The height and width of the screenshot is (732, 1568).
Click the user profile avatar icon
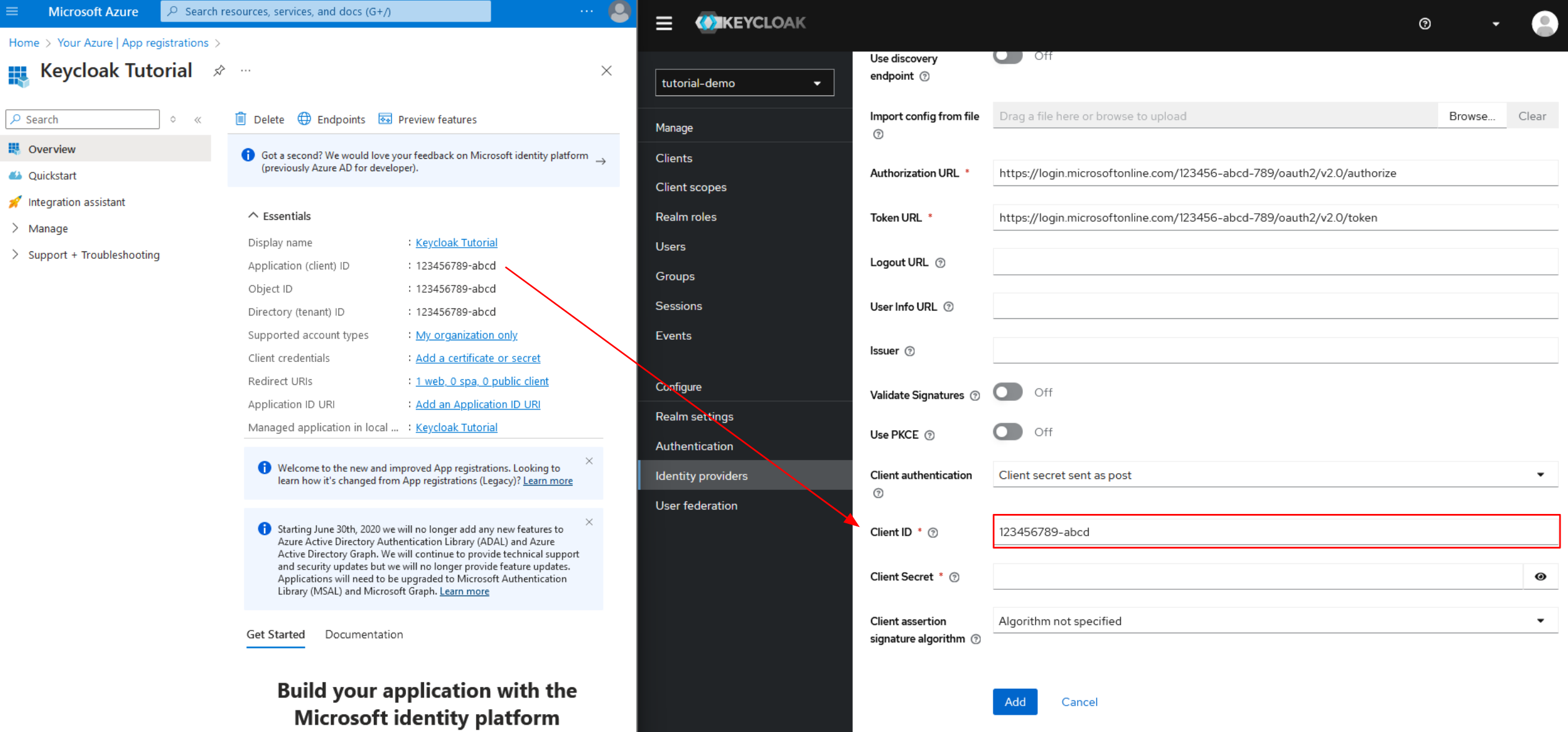tap(619, 11)
